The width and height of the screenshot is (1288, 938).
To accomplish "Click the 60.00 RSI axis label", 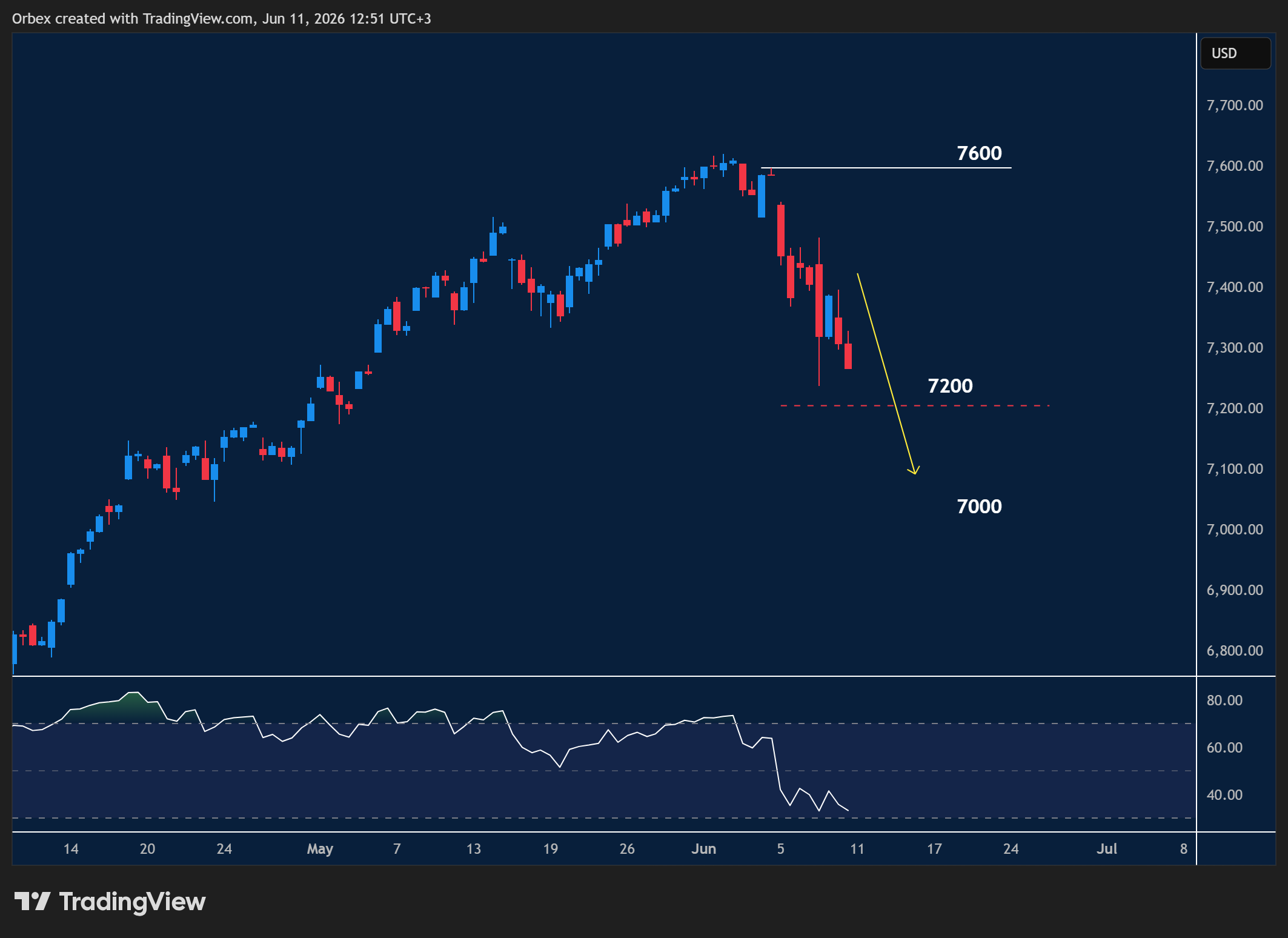I will 1224,748.
